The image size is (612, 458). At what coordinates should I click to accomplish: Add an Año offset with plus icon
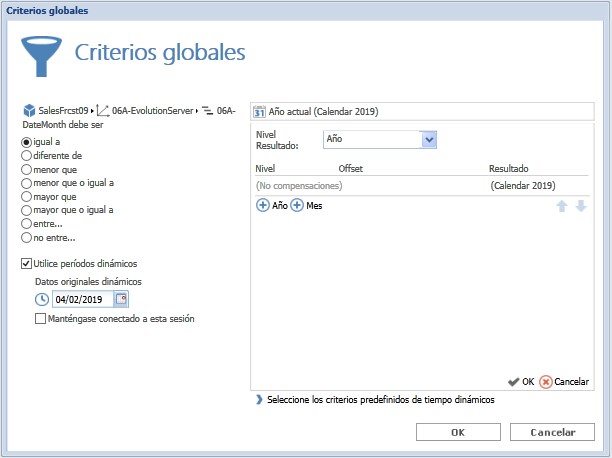pyautogui.click(x=263, y=205)
